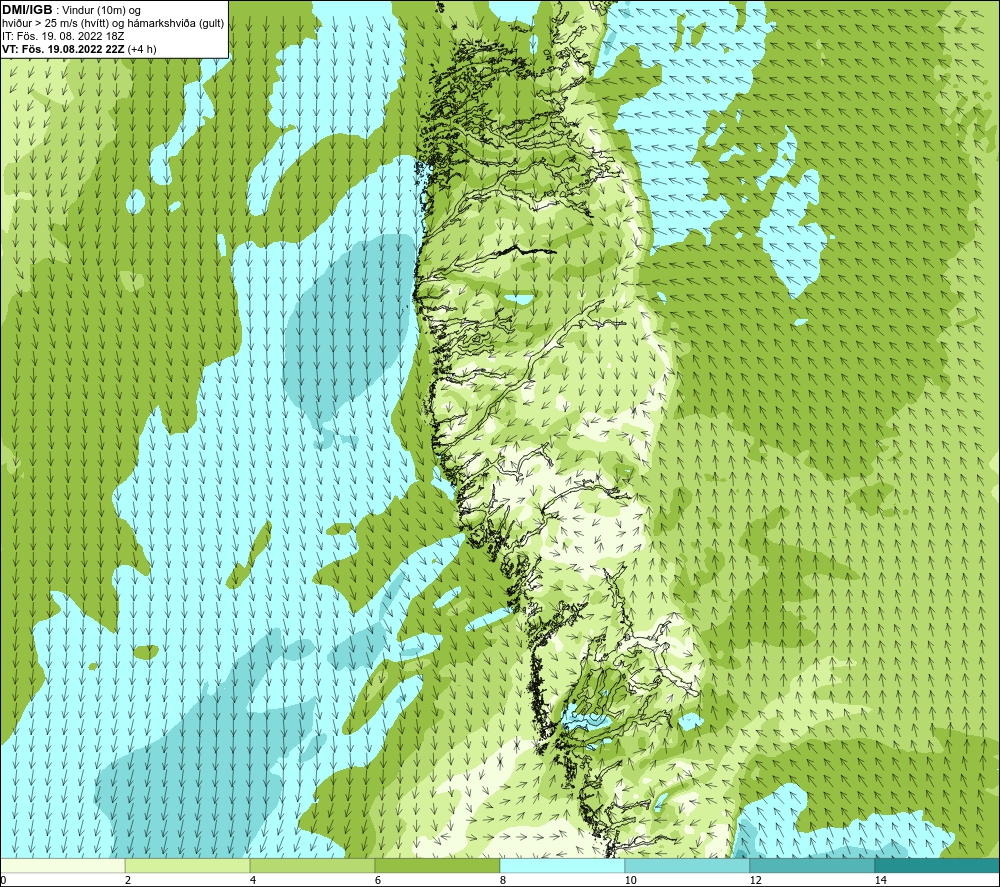Click the darkest teal legend swatch above 14
The width and height of the screenshot is (1000, 887).
click(x=938, y=866)
